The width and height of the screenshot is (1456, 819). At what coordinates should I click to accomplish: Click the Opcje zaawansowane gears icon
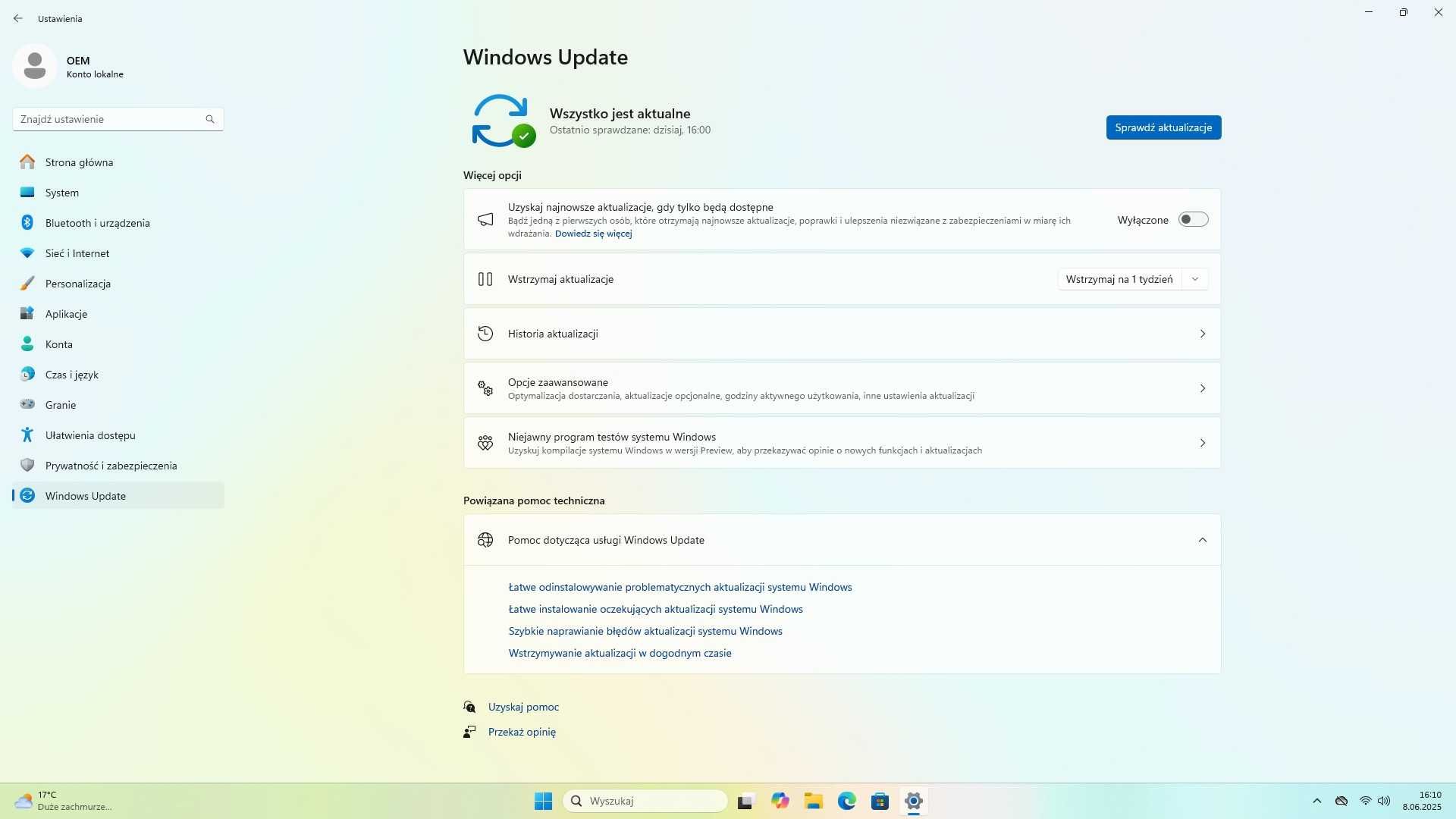pos(485,388)
